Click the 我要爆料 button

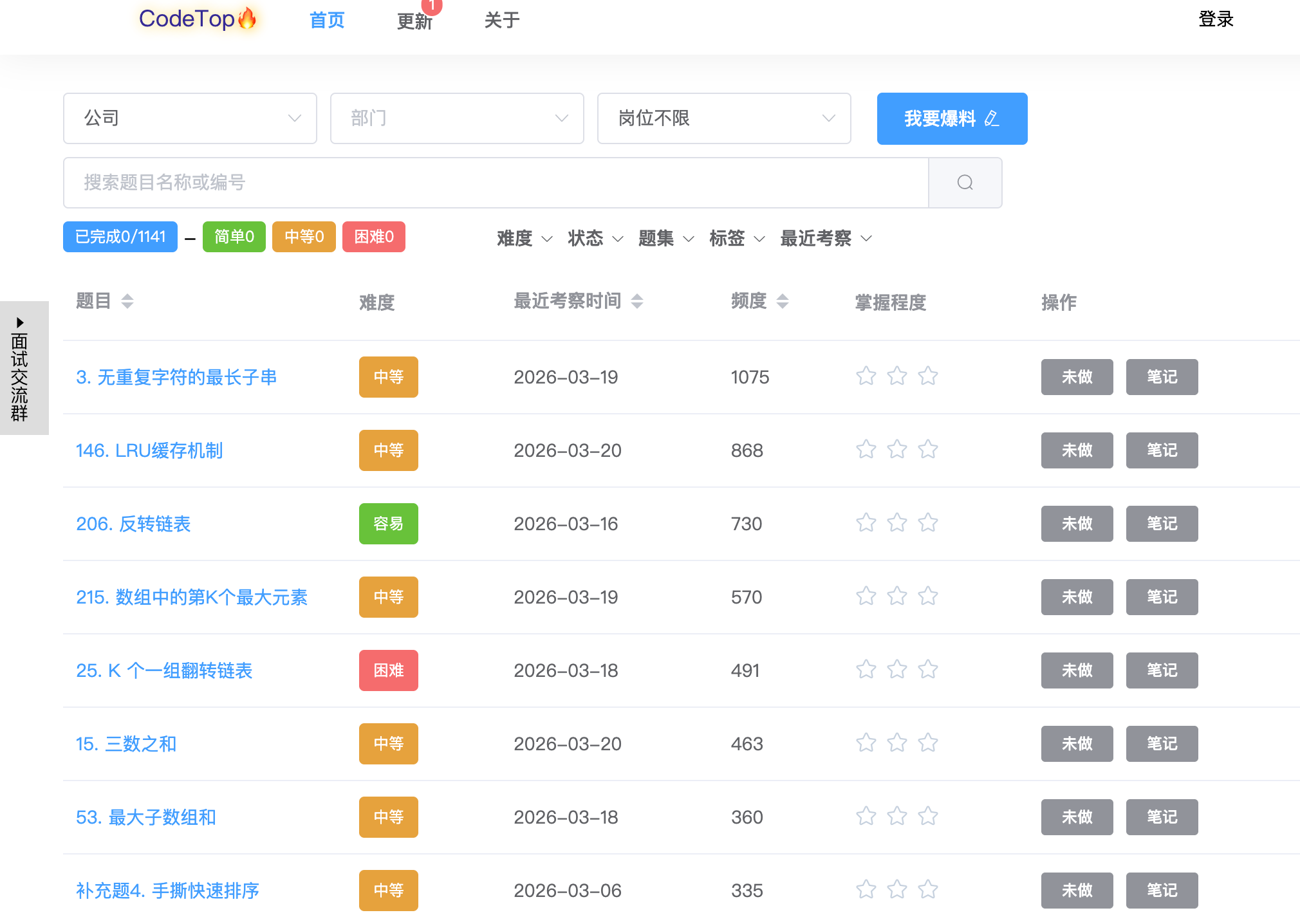click(x=952, y=118)
